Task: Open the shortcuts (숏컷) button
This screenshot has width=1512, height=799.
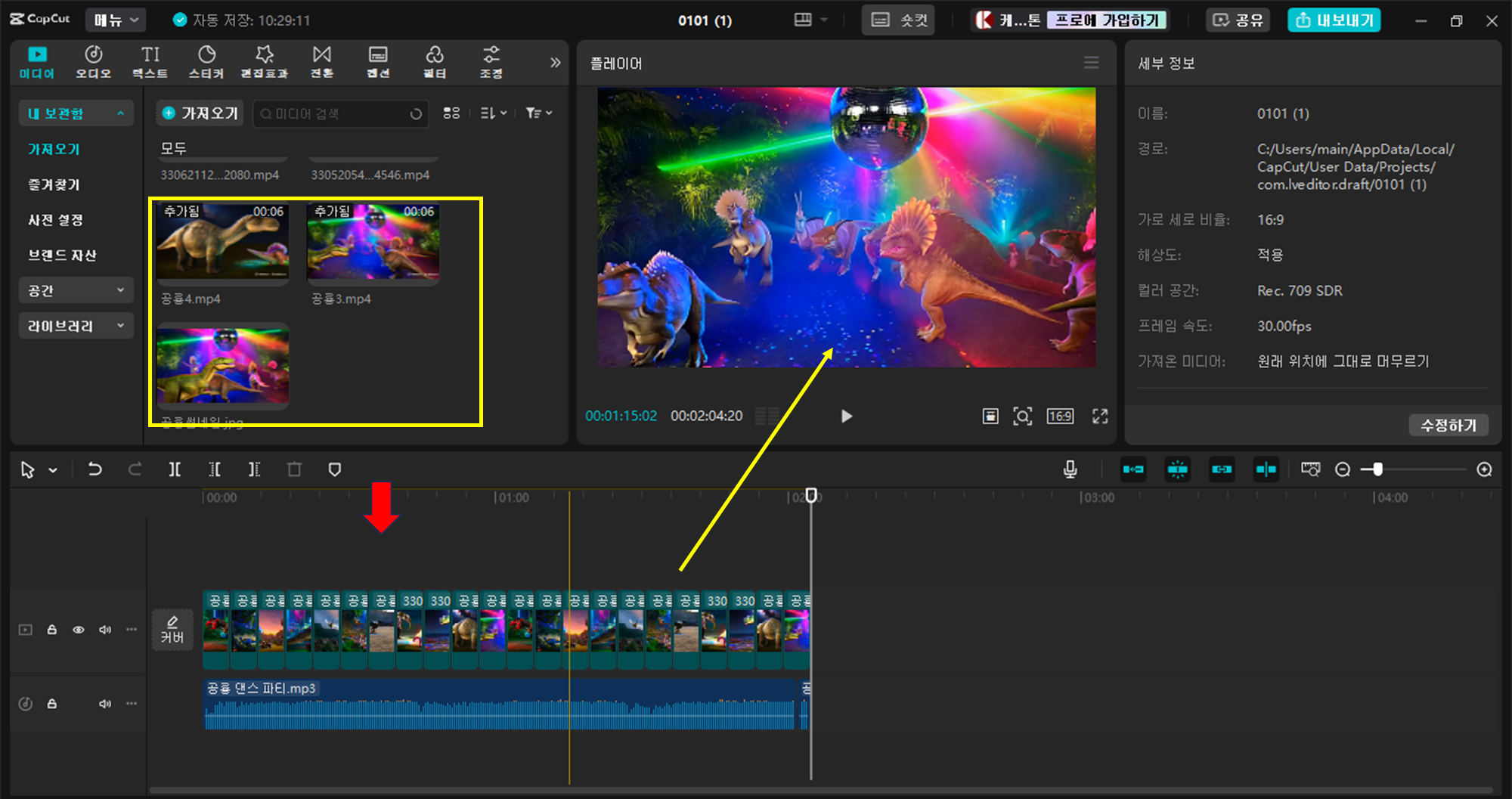Action: (x=898, y=20)
